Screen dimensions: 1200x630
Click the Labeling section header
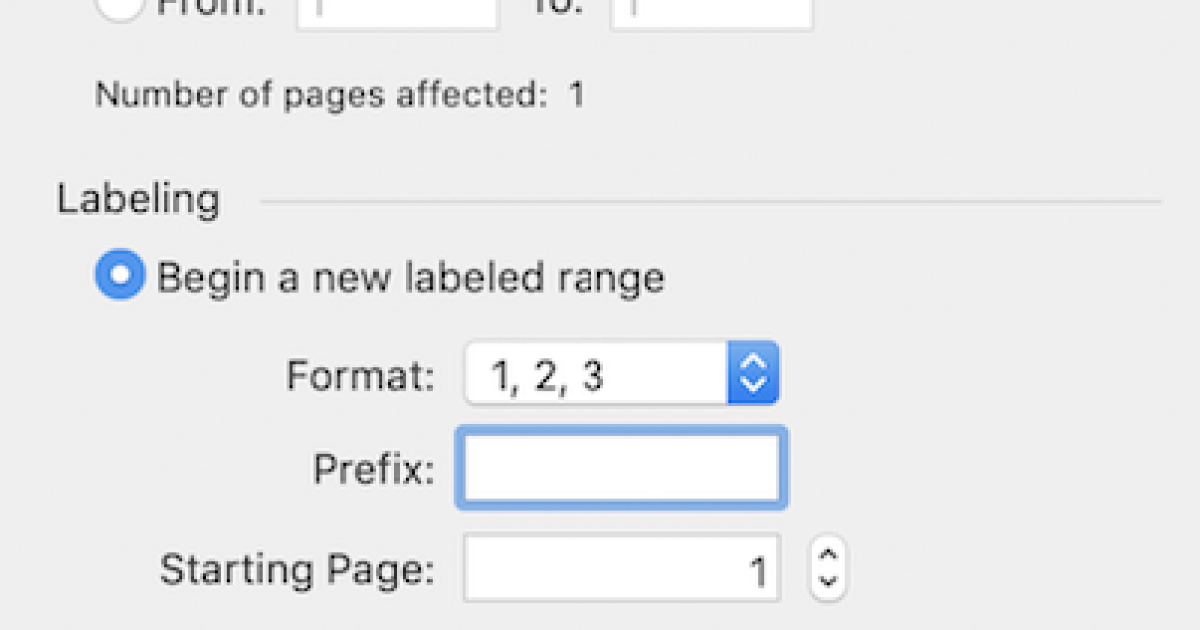138,198
